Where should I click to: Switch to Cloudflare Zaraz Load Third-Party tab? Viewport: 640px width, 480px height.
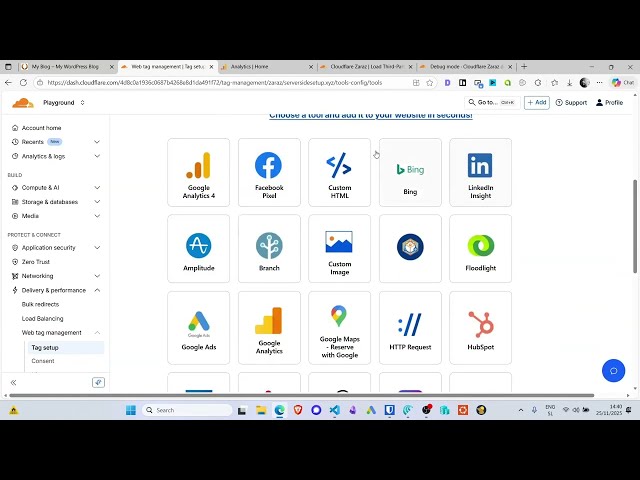[x=366, y=67]
